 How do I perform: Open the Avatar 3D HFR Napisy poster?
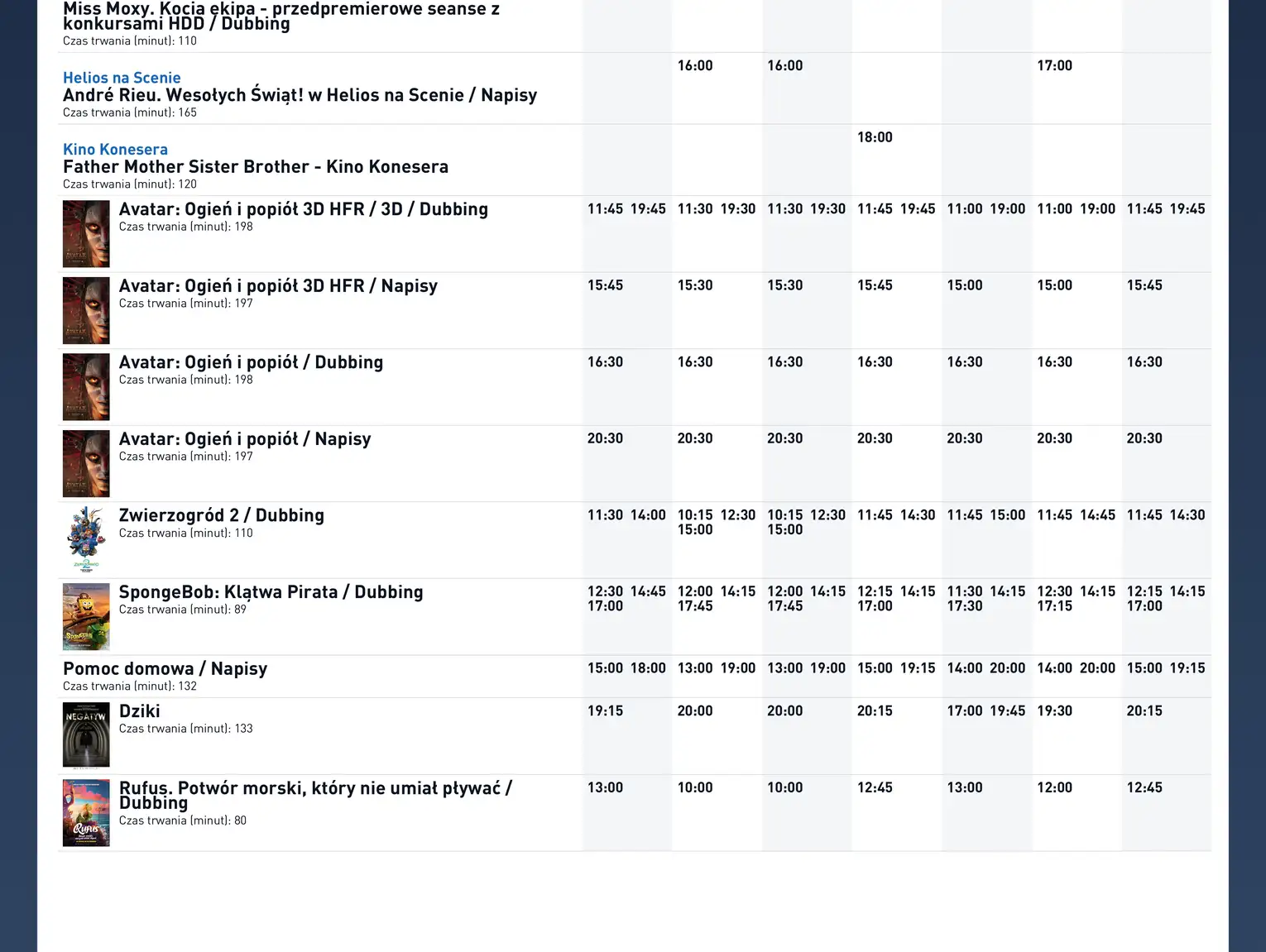pyautogui.click(x=86, y=310)
